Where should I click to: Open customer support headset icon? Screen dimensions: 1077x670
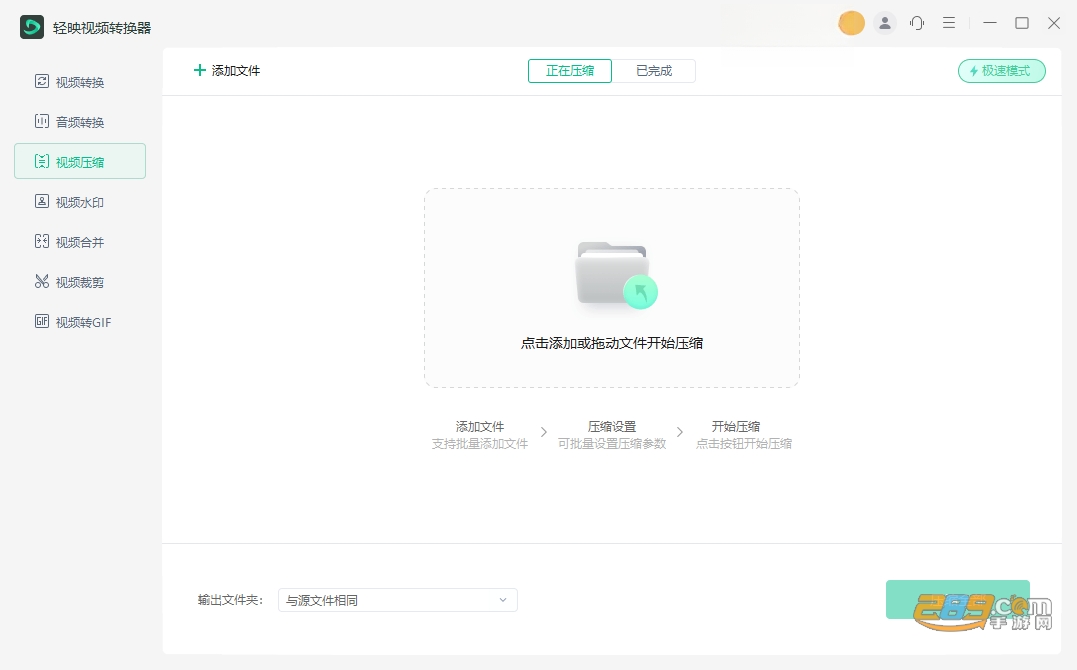click(x=917, y=23)
